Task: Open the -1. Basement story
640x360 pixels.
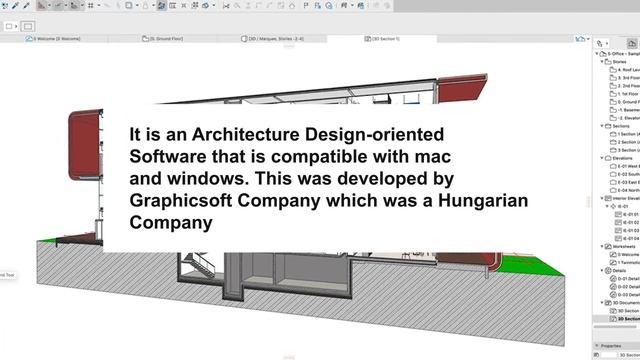Action: click(x=624, y=110)
